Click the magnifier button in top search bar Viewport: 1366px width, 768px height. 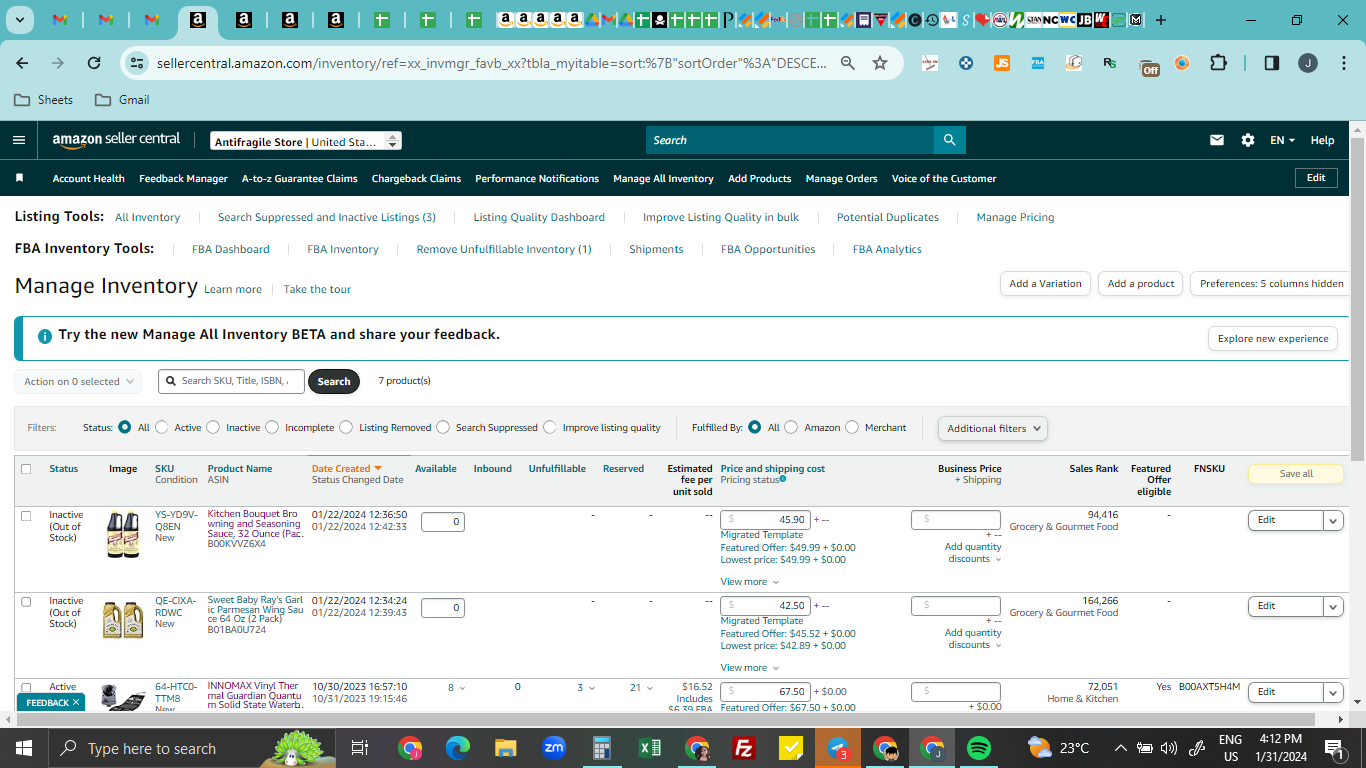(x=949, y=140)
